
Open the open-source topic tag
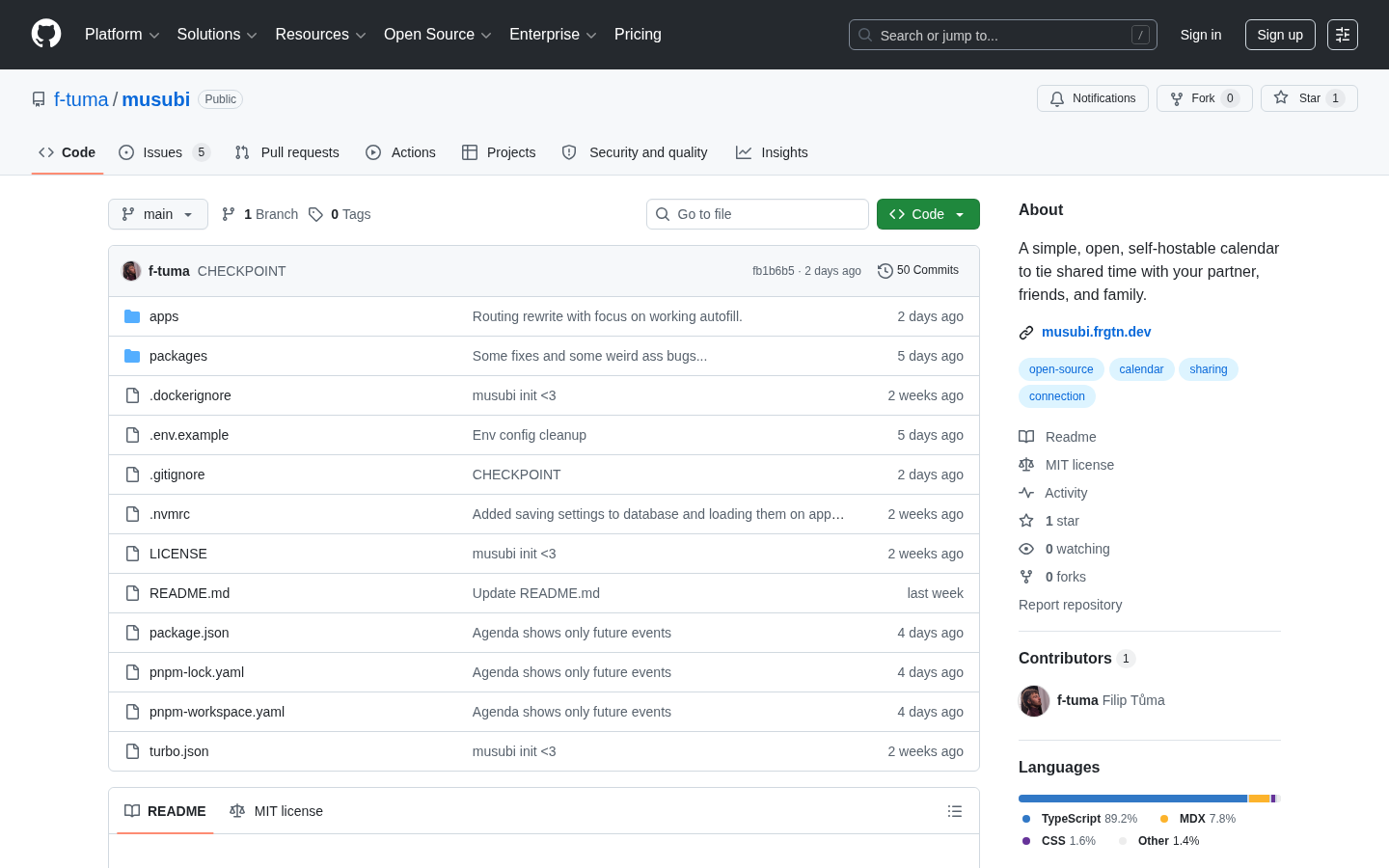click(1061, 369)
